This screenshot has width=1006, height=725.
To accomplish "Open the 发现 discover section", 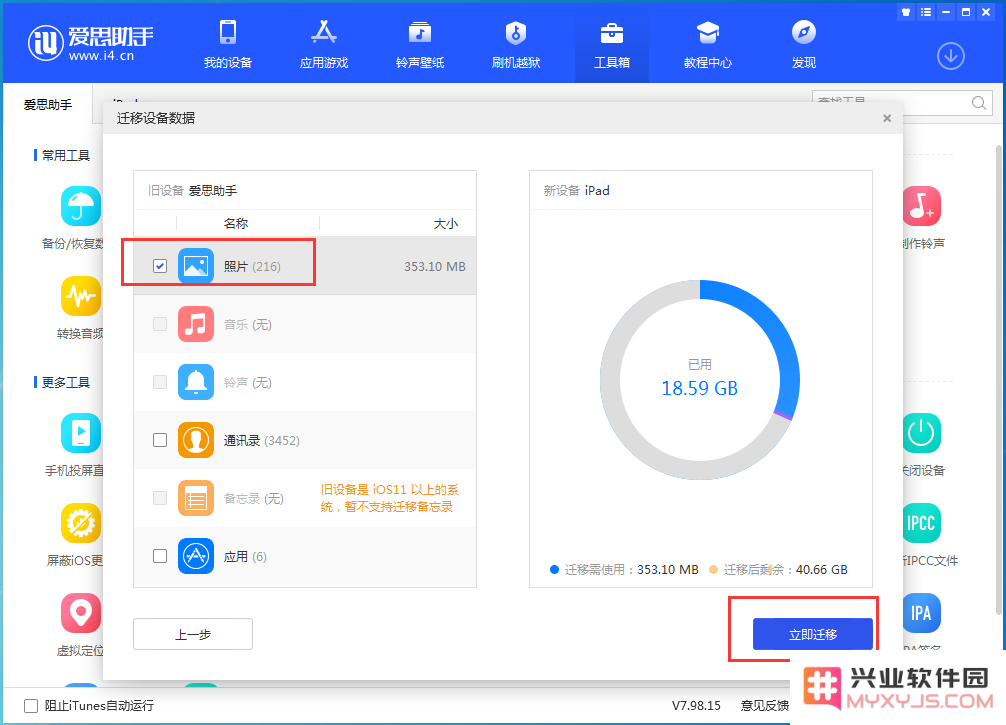I will (x=804, y=44).
